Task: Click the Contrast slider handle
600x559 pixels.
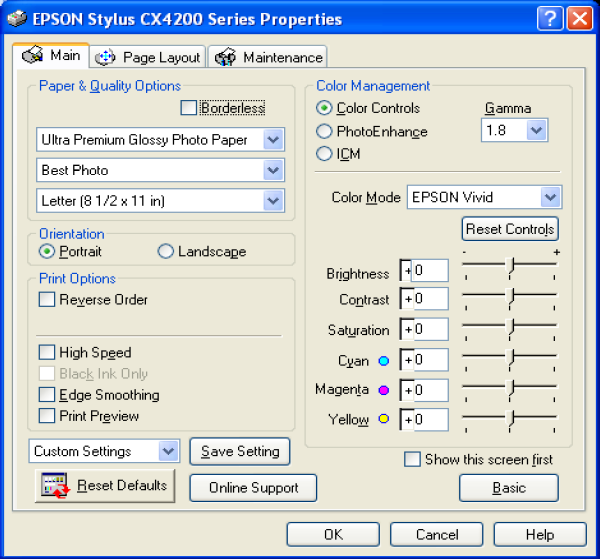Action: tap(510, 296)
